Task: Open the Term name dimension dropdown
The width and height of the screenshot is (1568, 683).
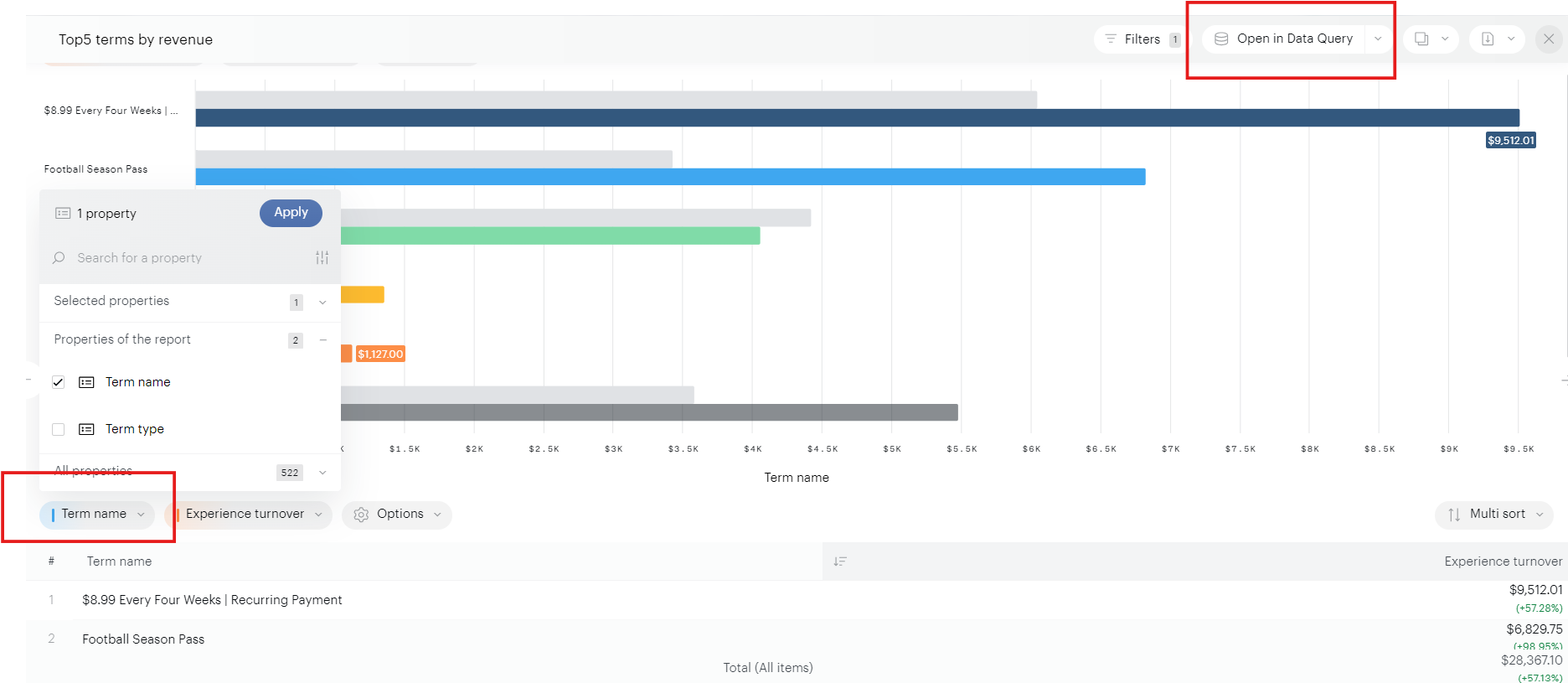Action: click(x=141, y=515)
